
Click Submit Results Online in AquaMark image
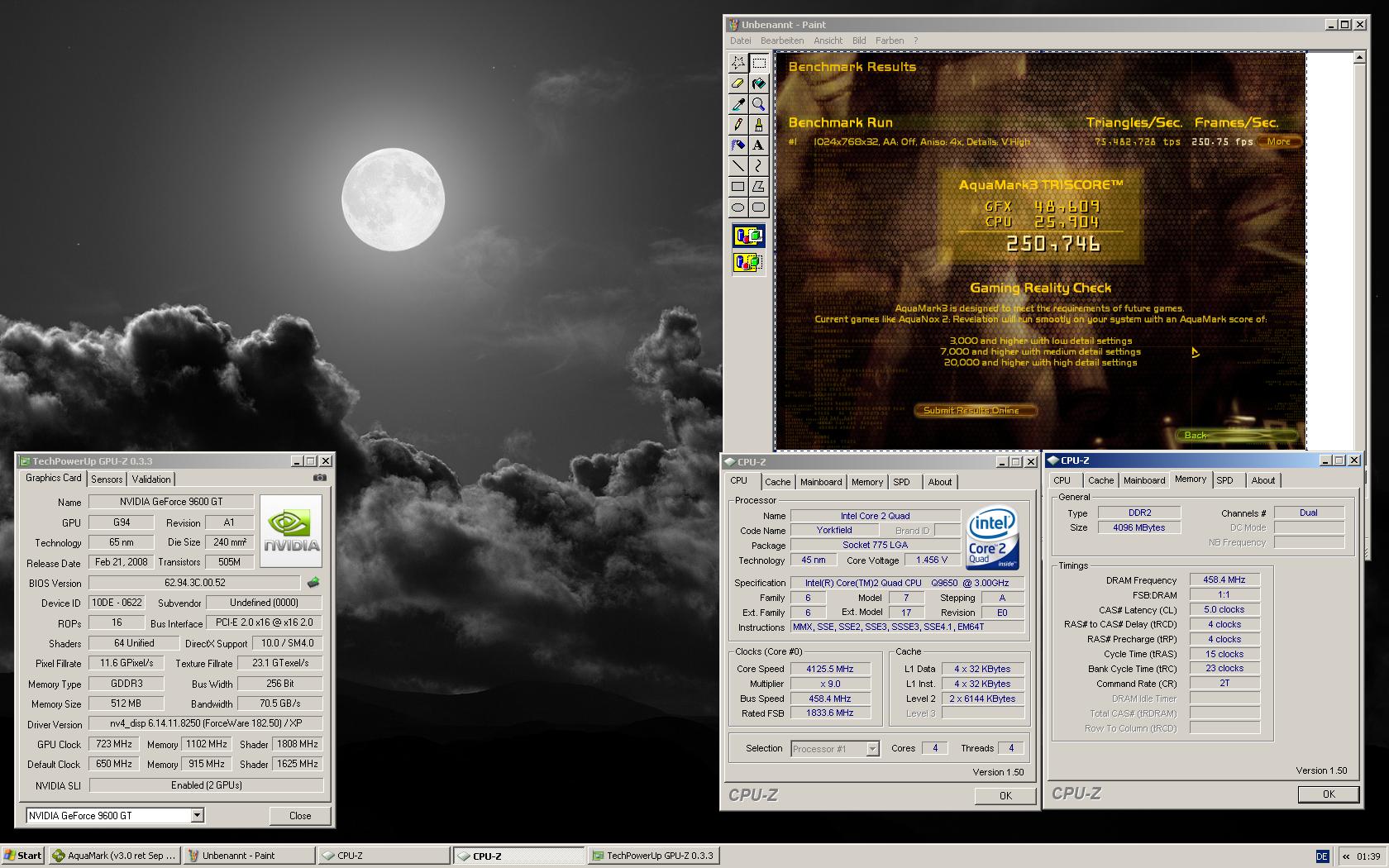tap(974, 410)
